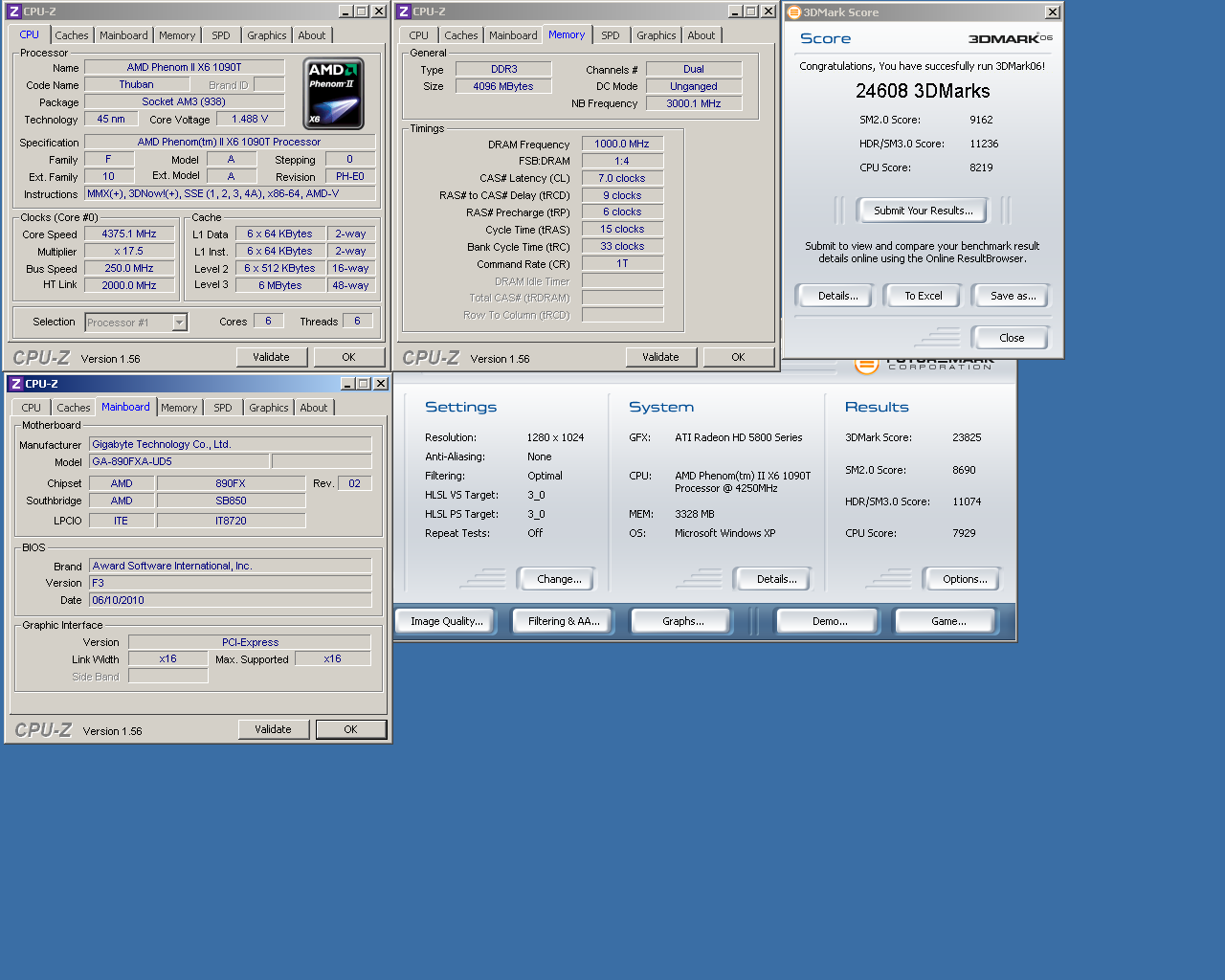Image resolution: width=1225 pixels, height=980 pixels.
Task: Click the Change... button under Settings
Action: coord(559,579)
